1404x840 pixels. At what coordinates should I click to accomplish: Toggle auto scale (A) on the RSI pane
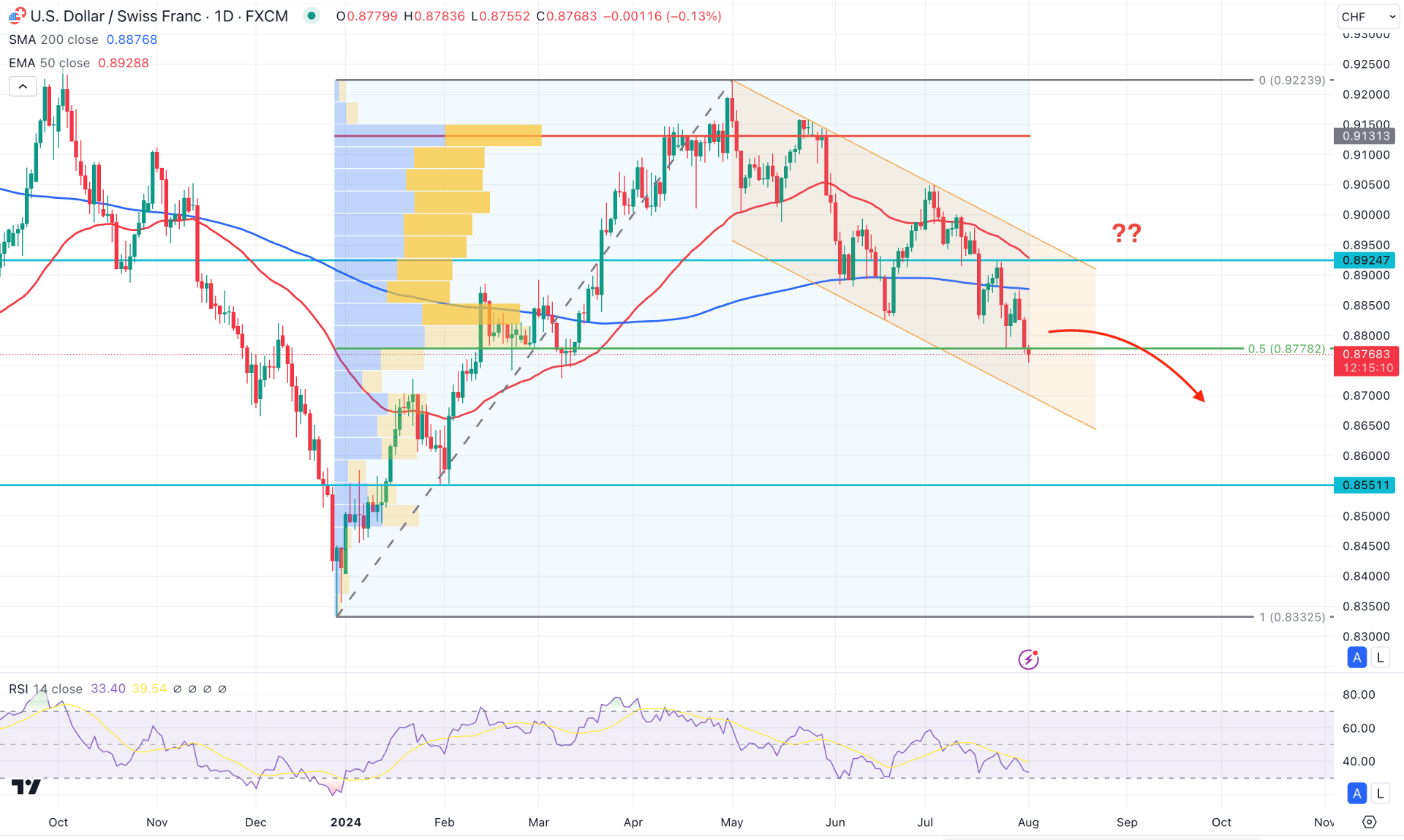(1357, 793)
